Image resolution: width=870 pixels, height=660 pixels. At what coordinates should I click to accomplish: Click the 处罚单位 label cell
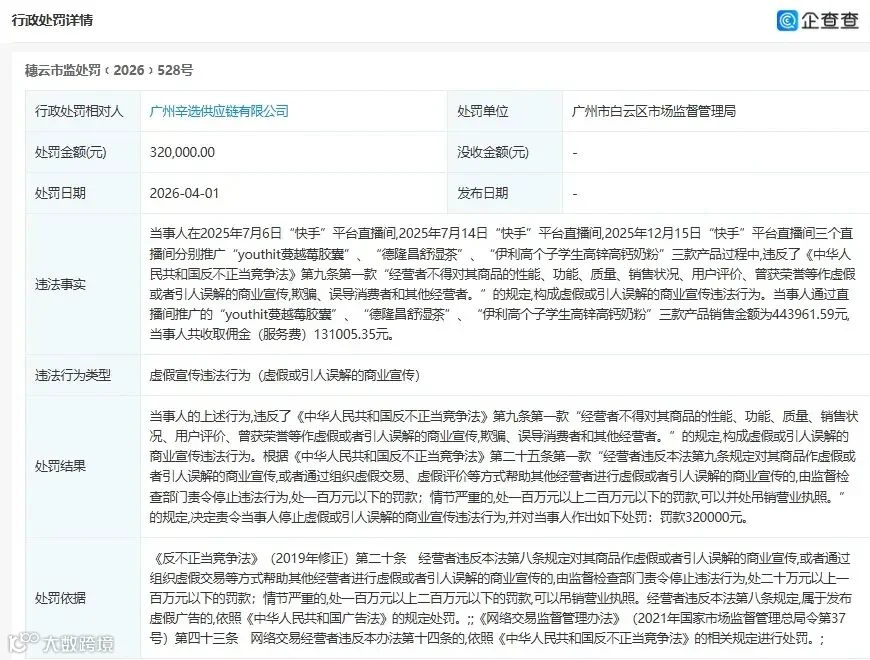click(505, 111)
